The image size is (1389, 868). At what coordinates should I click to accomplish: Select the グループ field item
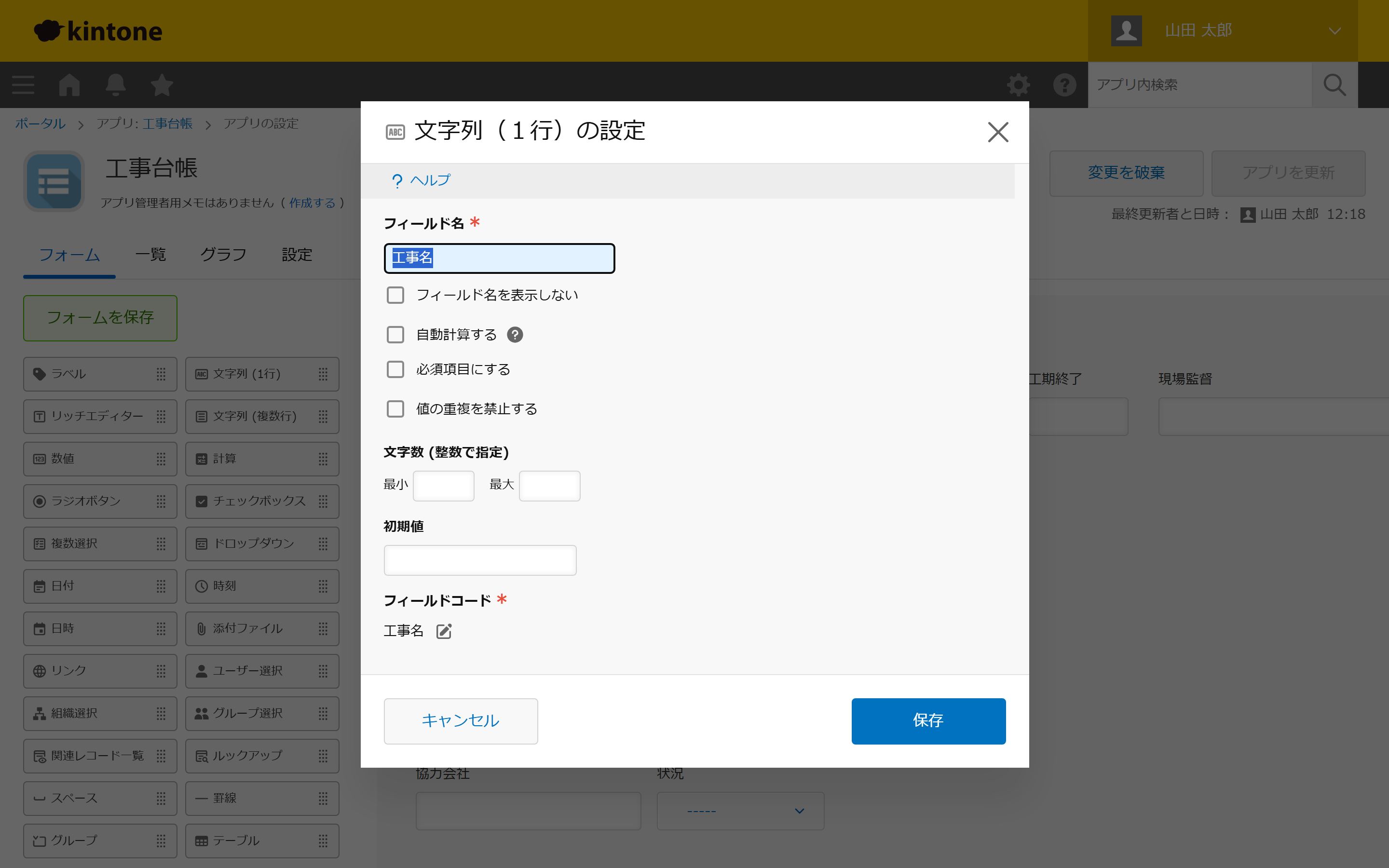pyautogui.click(x=100, y=841)
